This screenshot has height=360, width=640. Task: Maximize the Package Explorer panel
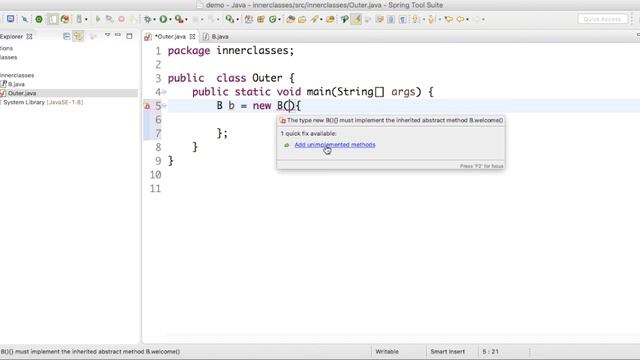pos(129,36)
